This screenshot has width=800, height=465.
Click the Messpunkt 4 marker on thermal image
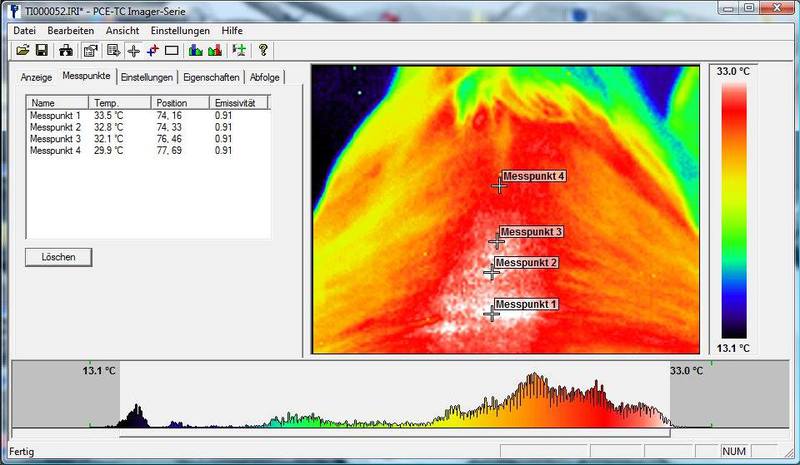pos(499,185)
